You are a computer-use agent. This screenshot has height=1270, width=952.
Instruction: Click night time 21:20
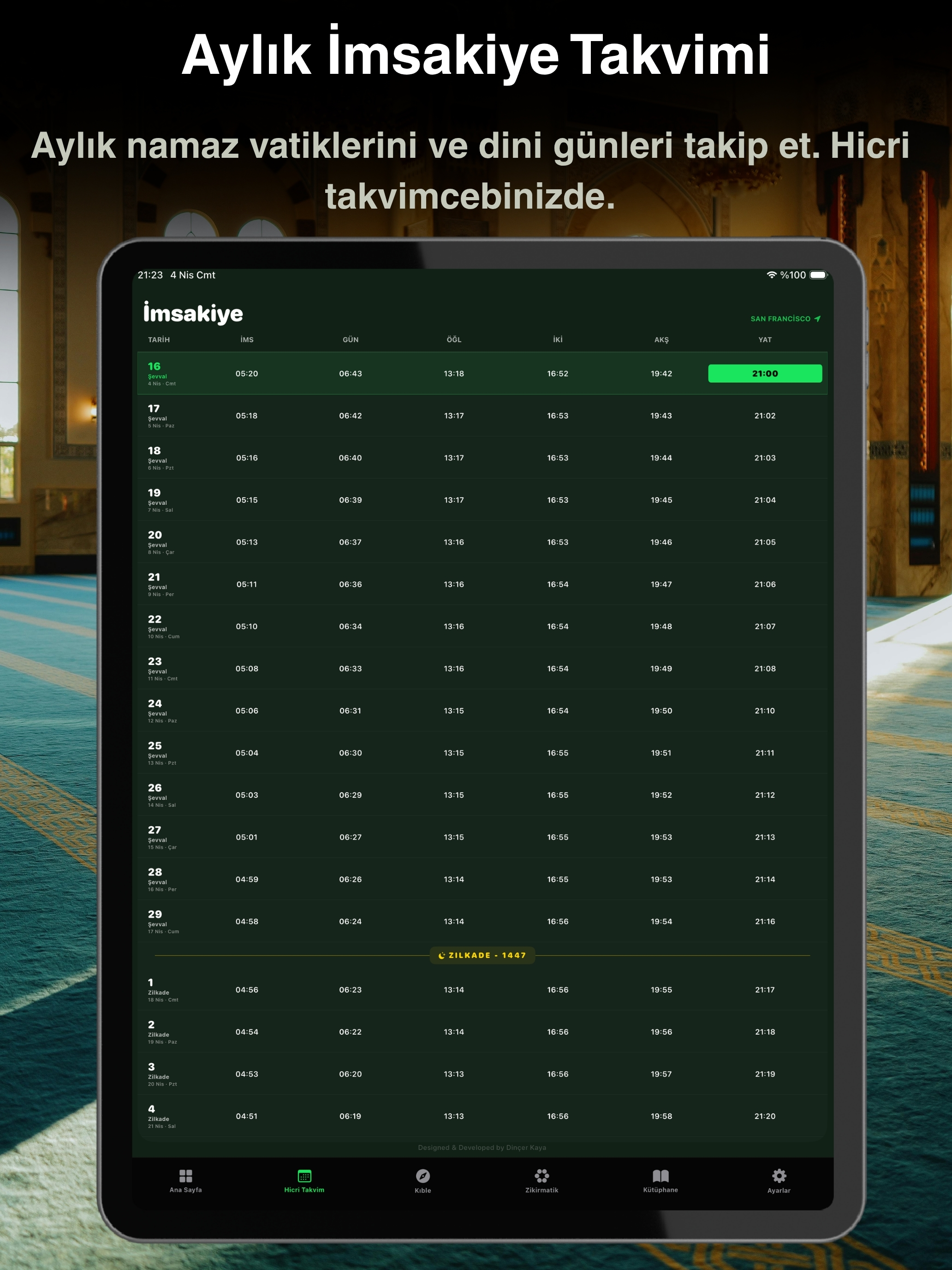coord(765,1116)
